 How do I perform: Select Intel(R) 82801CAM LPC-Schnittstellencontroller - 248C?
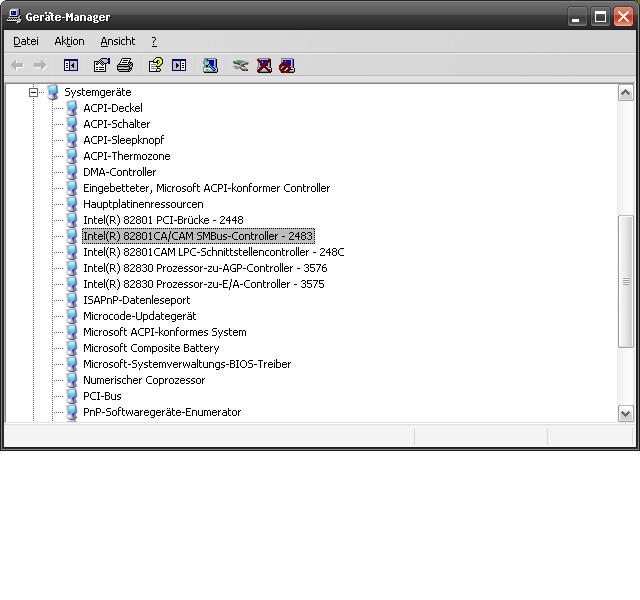214,252
